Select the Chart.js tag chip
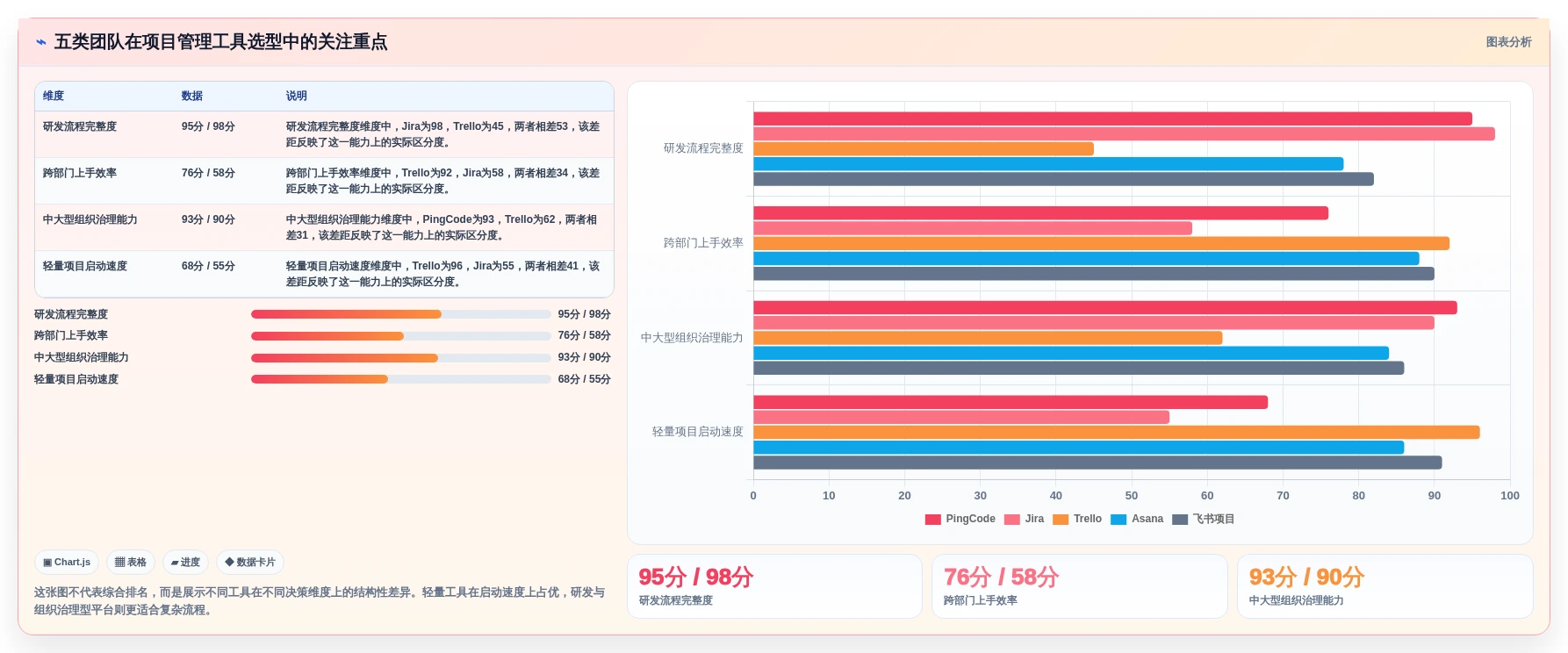This screenshot has height=653, width=1568. (67, 563)
